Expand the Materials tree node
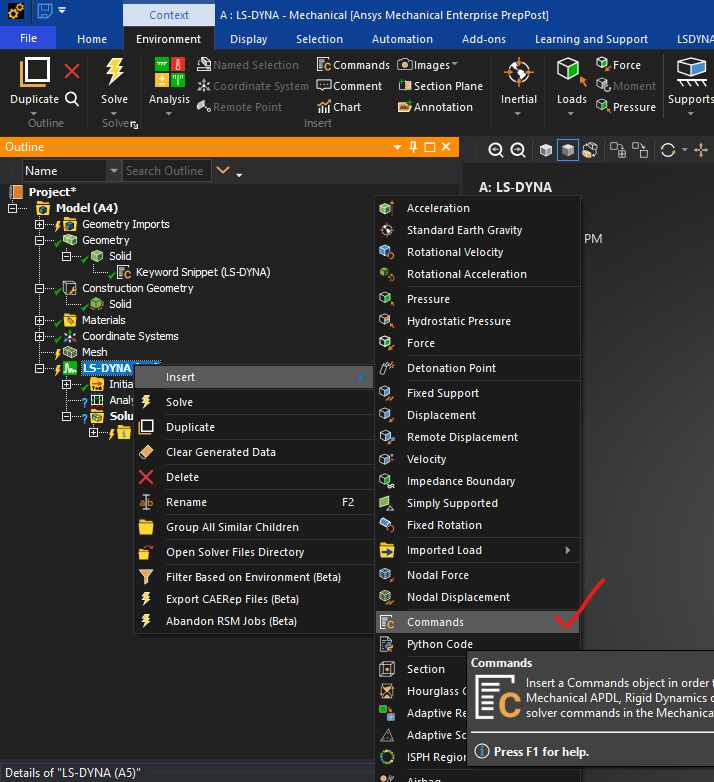This screenshot has width=714, height=782. click(x=39, y=320)
